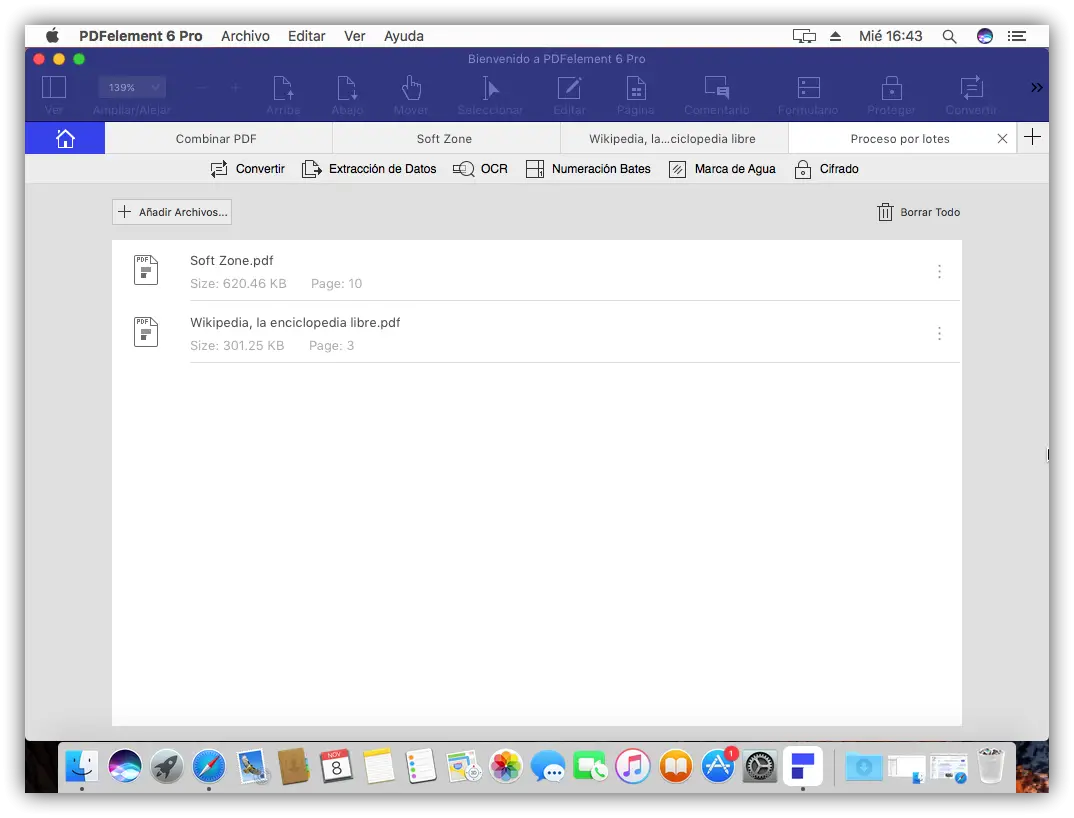Choose Marca de Agua batch option
The width and height of the screenshot is (1074, 818).
(x=722, y=169)
